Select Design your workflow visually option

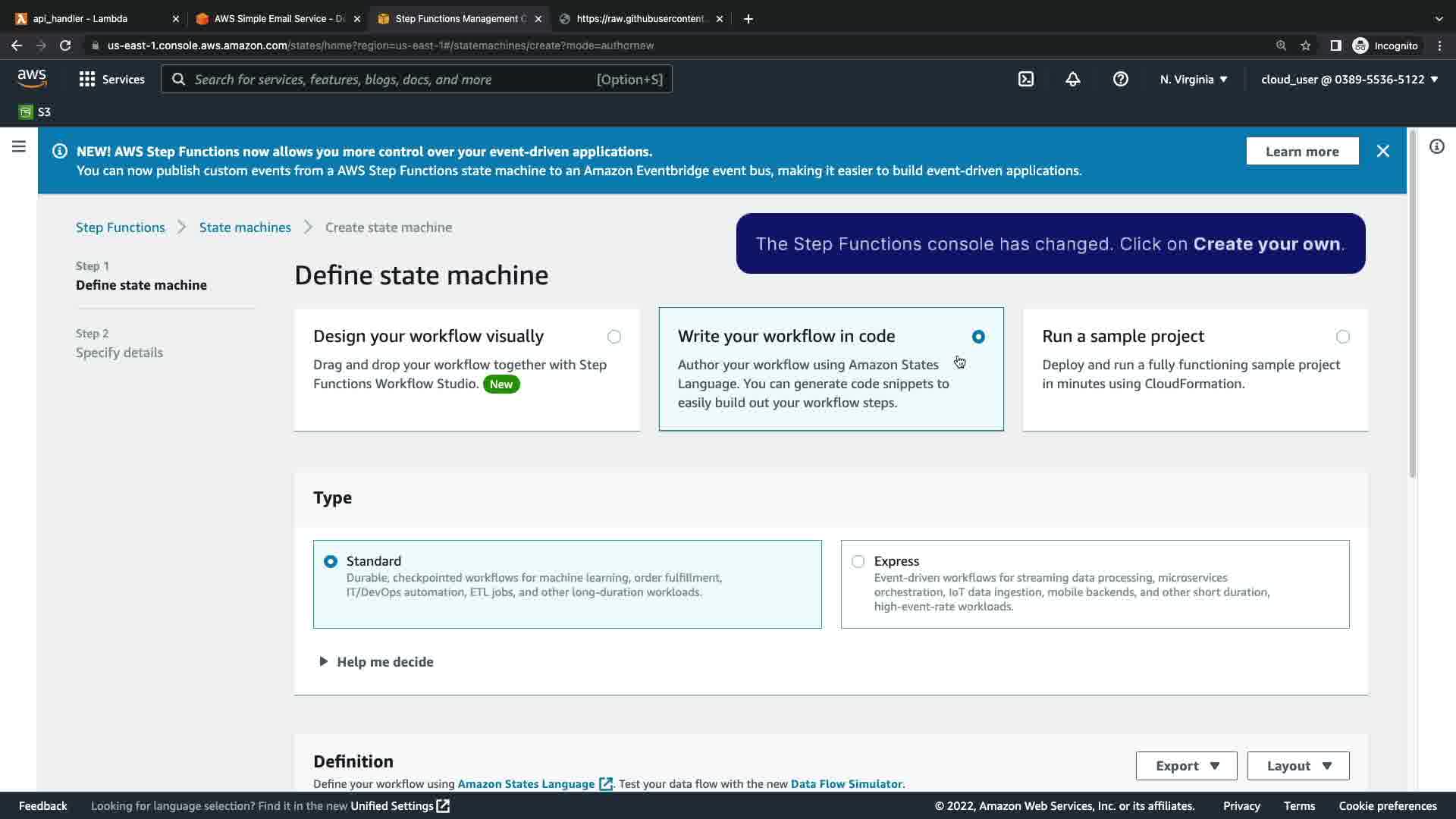613,337
